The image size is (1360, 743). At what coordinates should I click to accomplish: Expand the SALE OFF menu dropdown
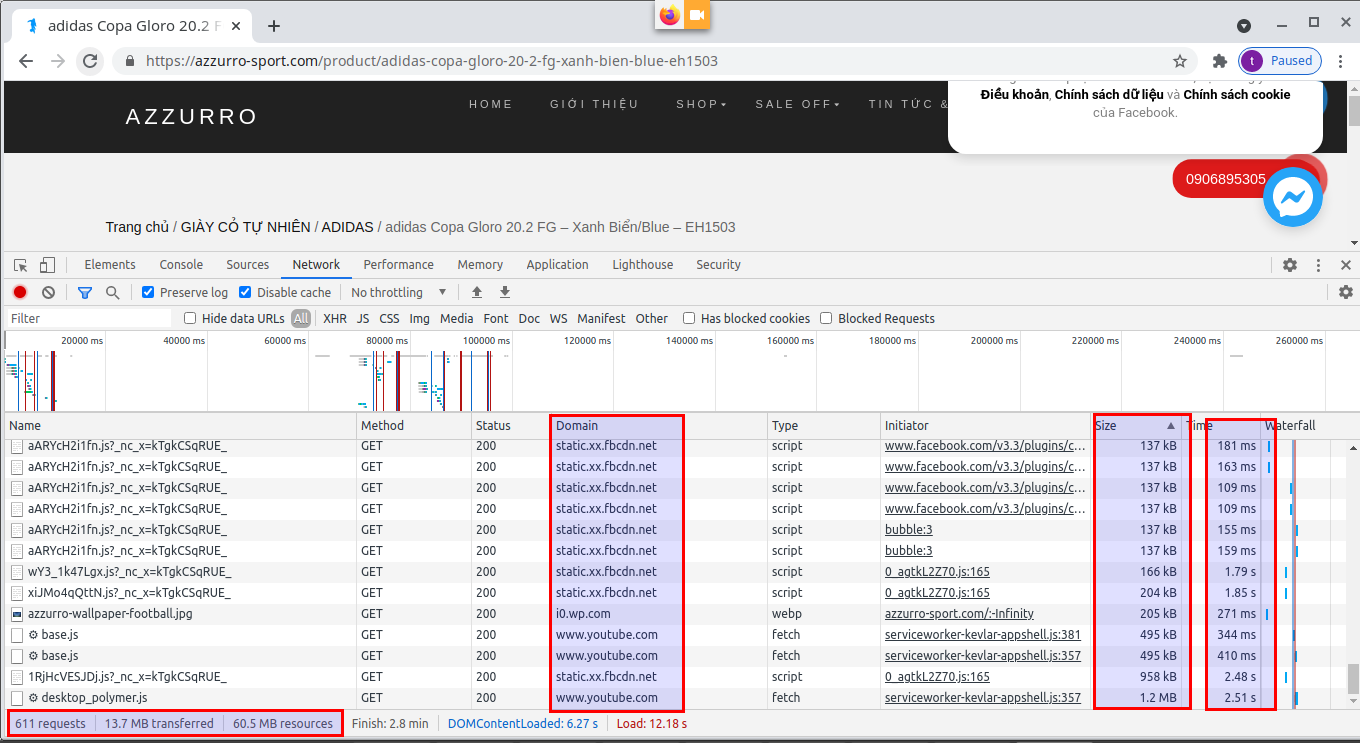798,104
